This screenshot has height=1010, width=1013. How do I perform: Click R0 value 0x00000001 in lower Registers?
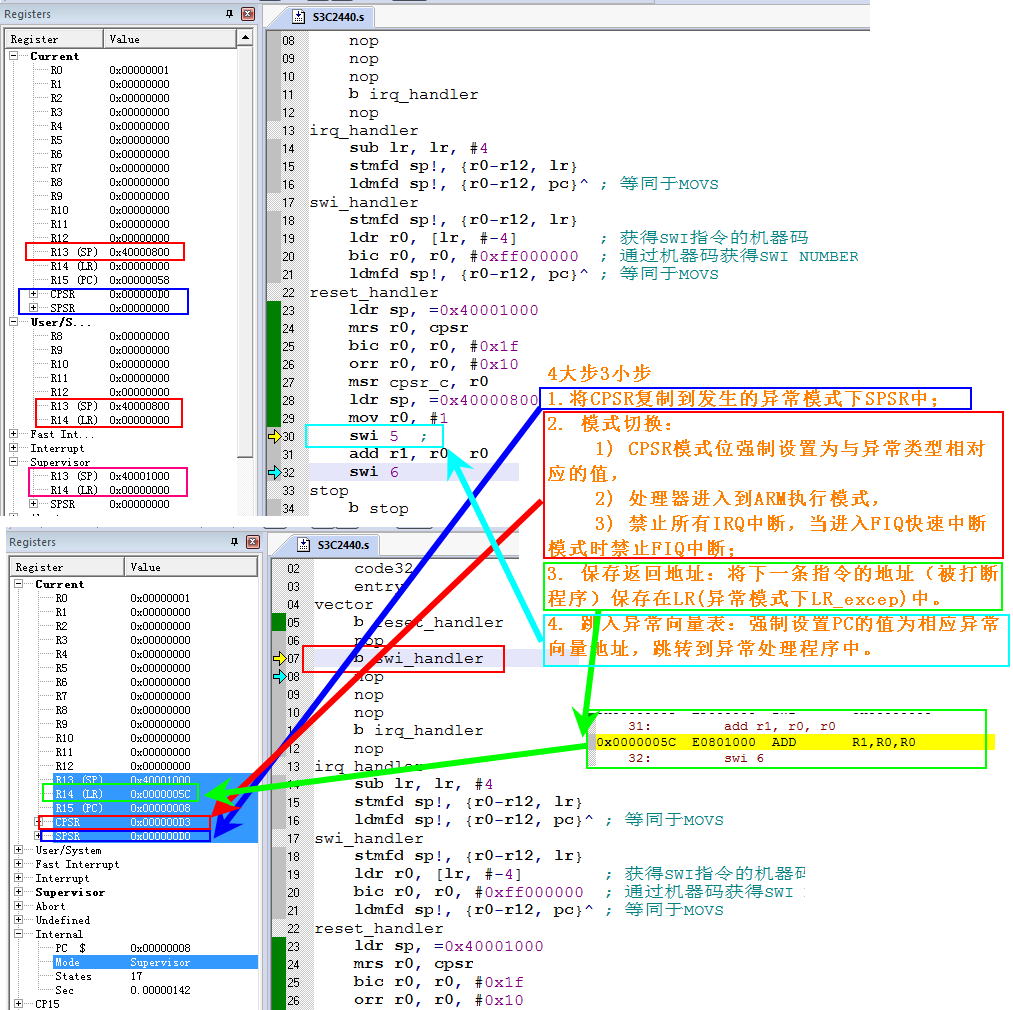click(160, 598)
